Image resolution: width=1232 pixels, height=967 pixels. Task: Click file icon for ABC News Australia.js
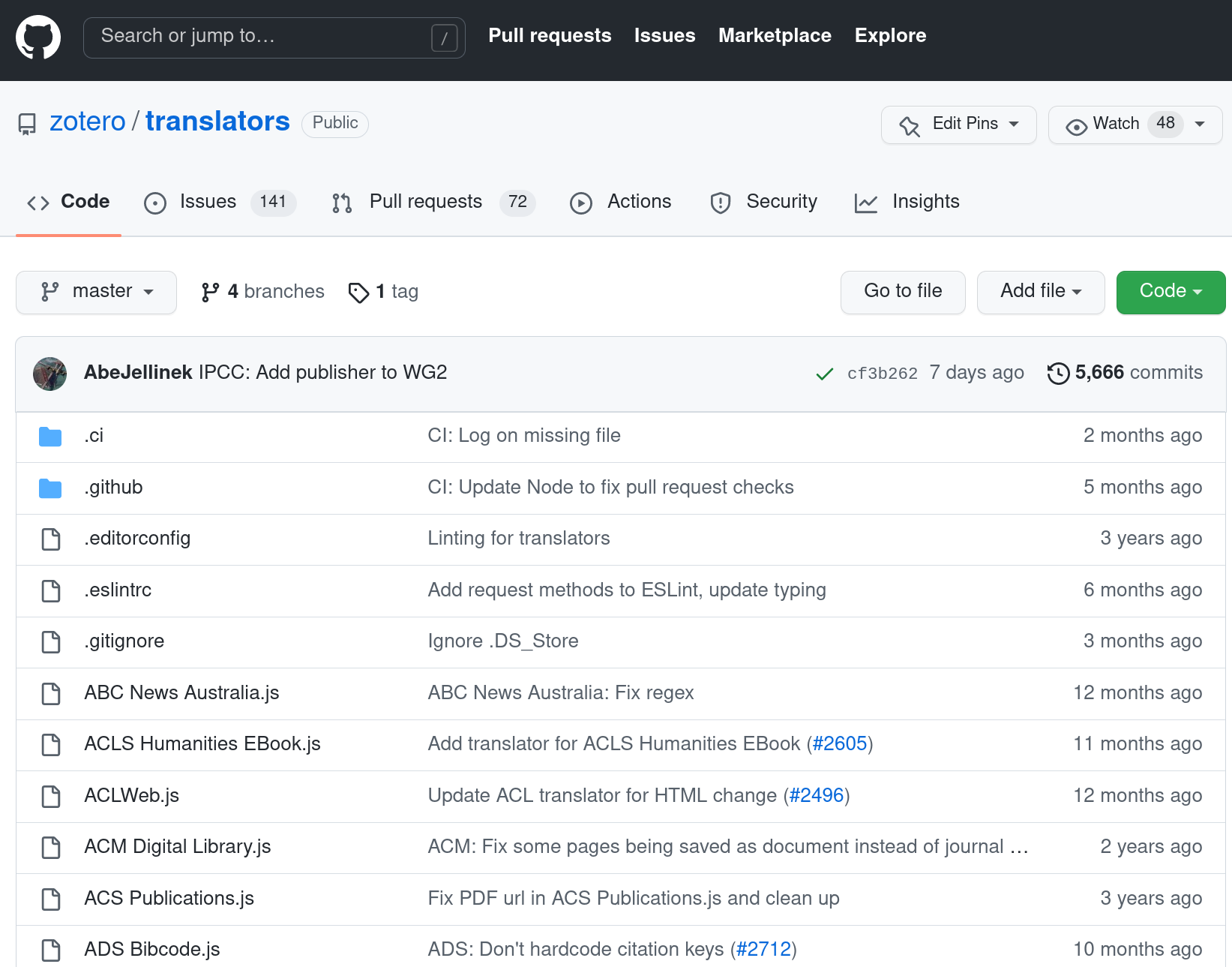click(x=51, y=694)
